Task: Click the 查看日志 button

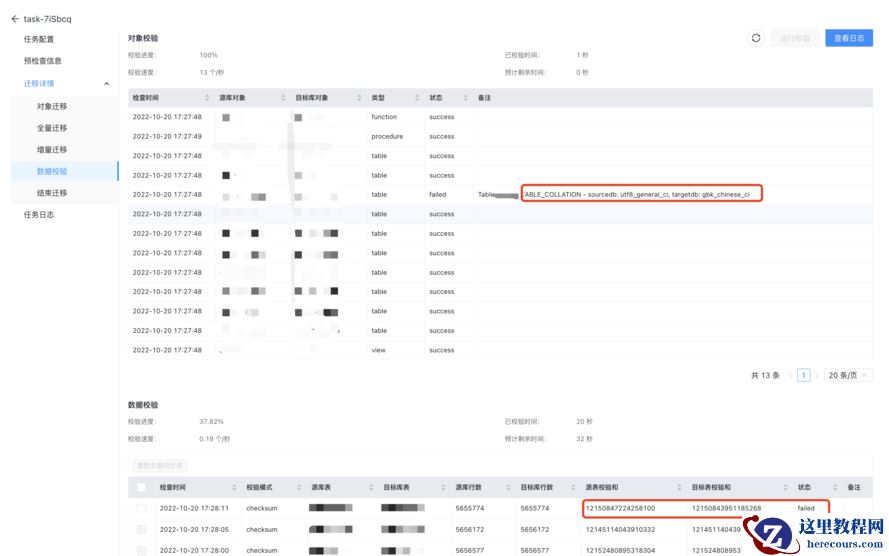Action: (848, 38)
